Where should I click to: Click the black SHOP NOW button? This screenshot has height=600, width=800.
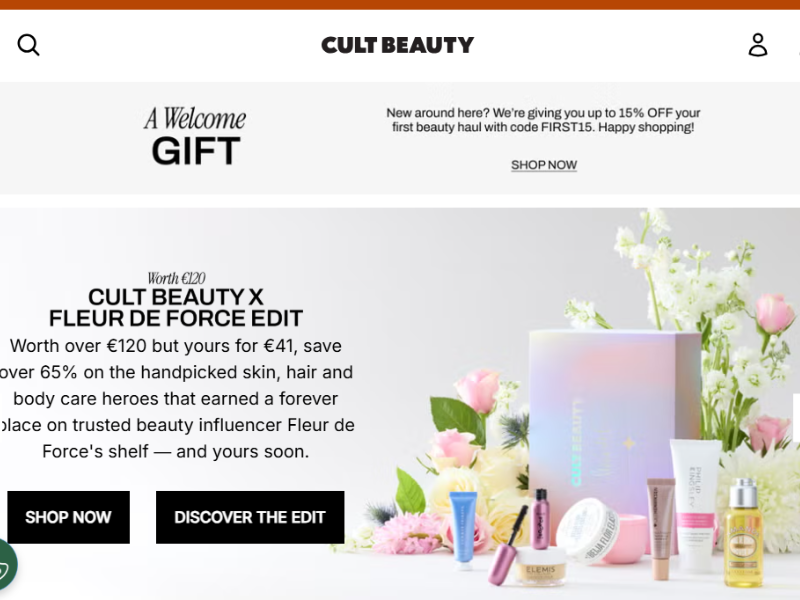(68, 517)
